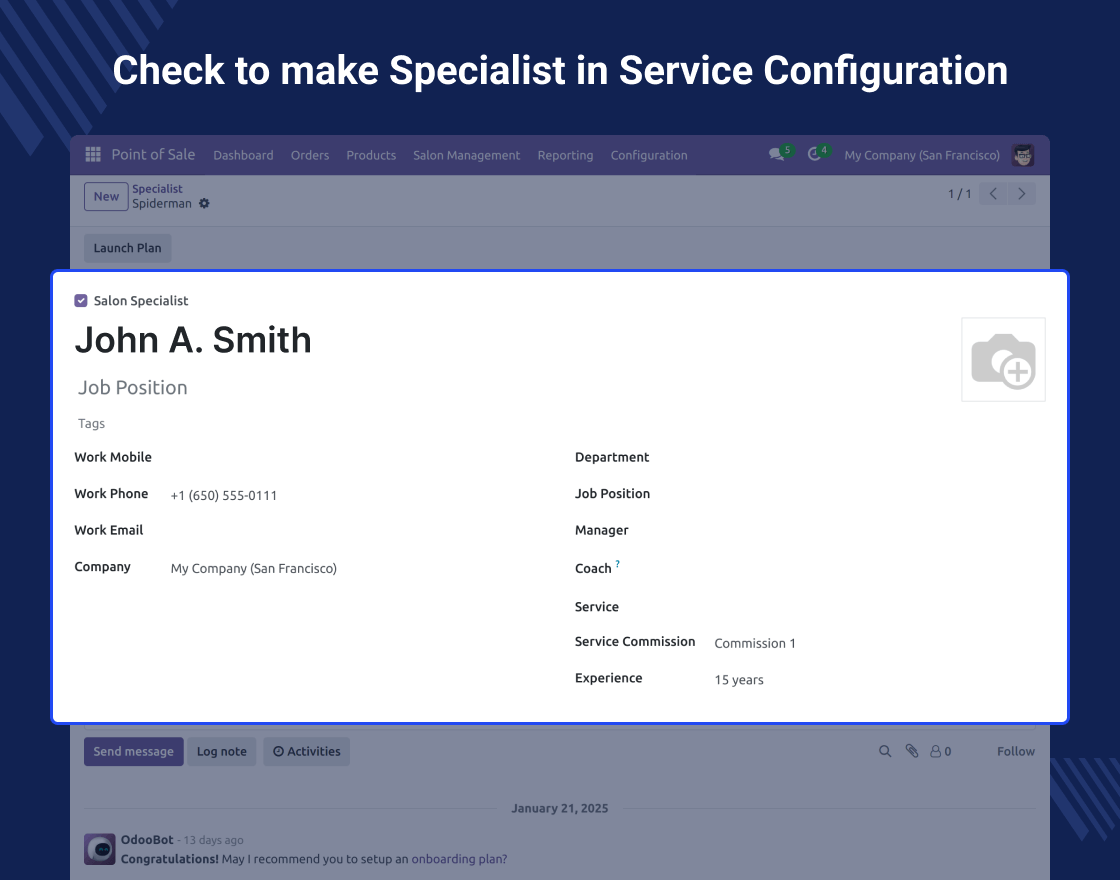Click the OdooBot author name

click(147, 840)
